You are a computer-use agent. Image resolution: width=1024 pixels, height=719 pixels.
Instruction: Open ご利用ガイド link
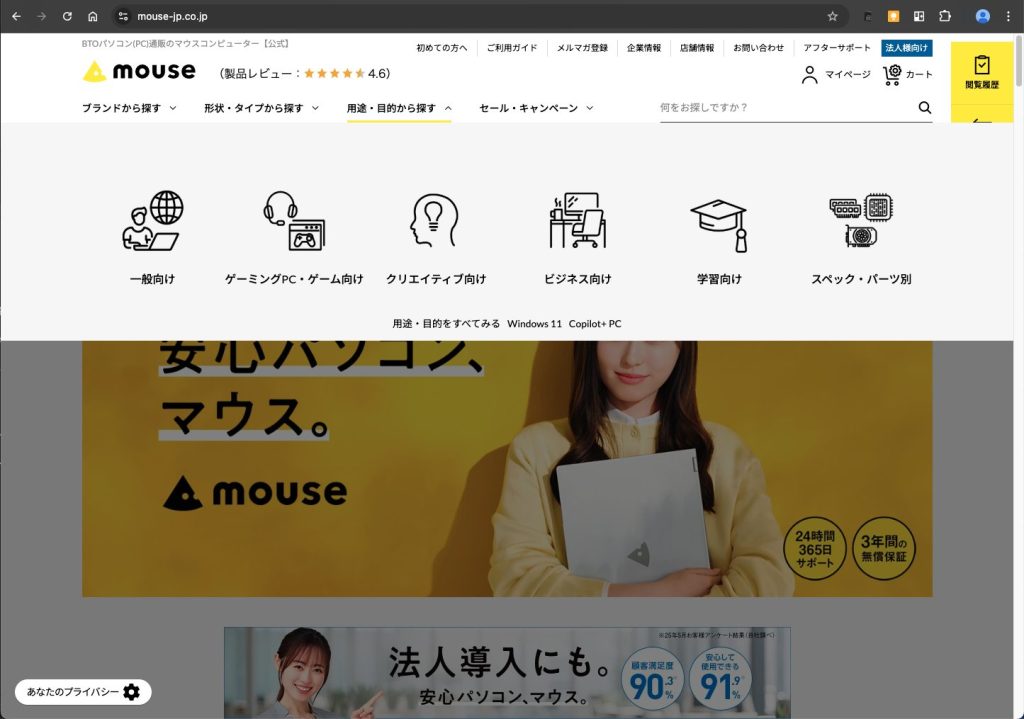click(512, 48)
